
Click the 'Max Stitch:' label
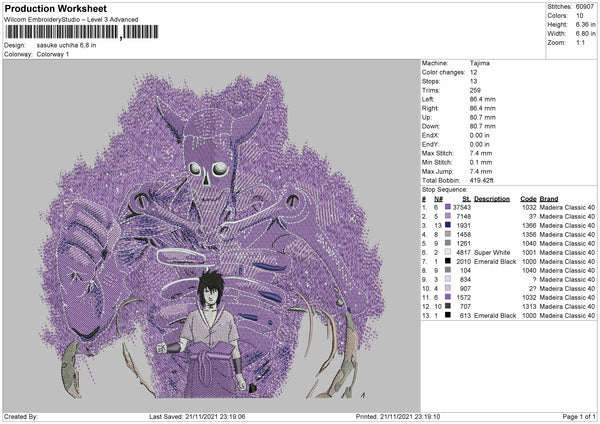[x=438, y=153]
